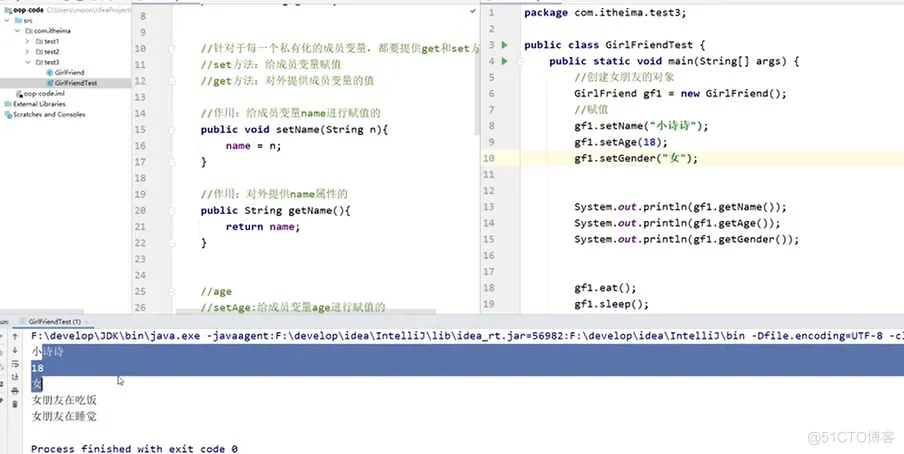Click fold end marker at line 17

click(172, 163)
